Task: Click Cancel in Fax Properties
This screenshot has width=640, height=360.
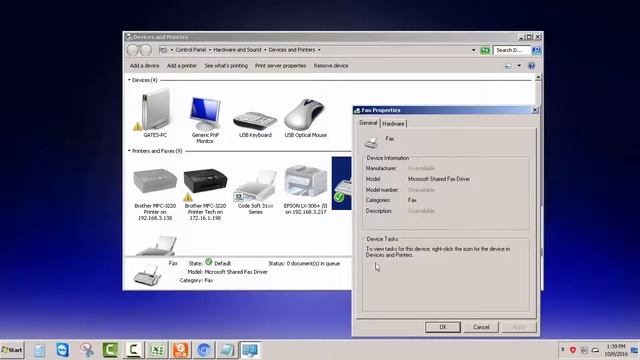Action: coord(481,327)
